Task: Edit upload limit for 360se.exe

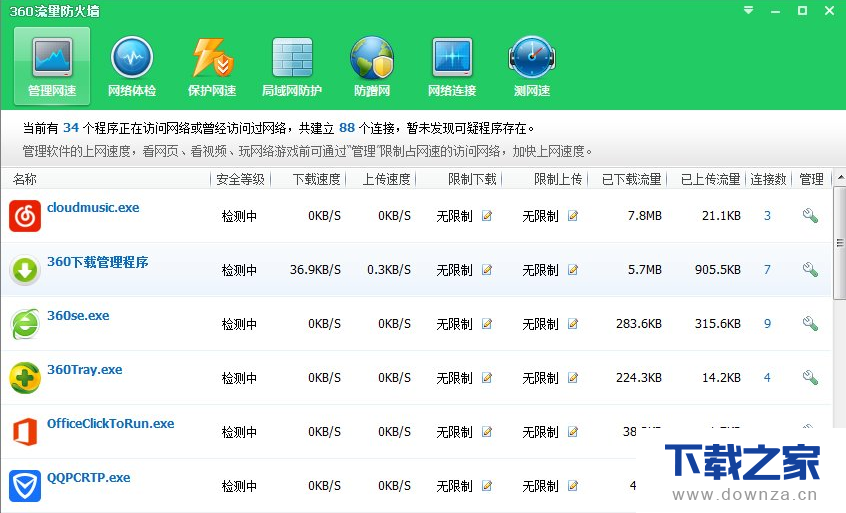Action: point(573,324)
